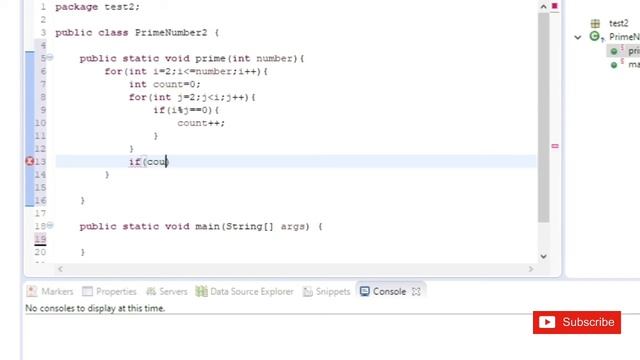Select the Console tab
640x360 pixels.
click(x=389, y=291)
